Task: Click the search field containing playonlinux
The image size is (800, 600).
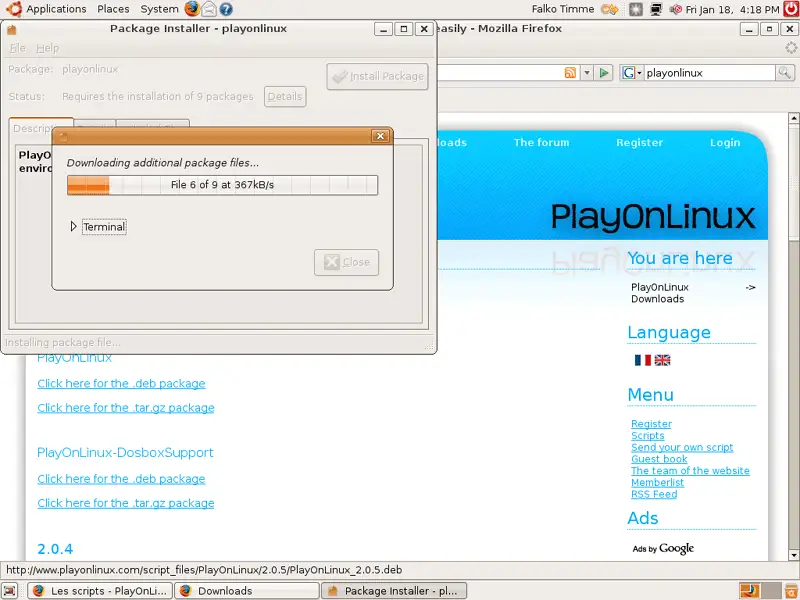Action: [x=709, y=73]
